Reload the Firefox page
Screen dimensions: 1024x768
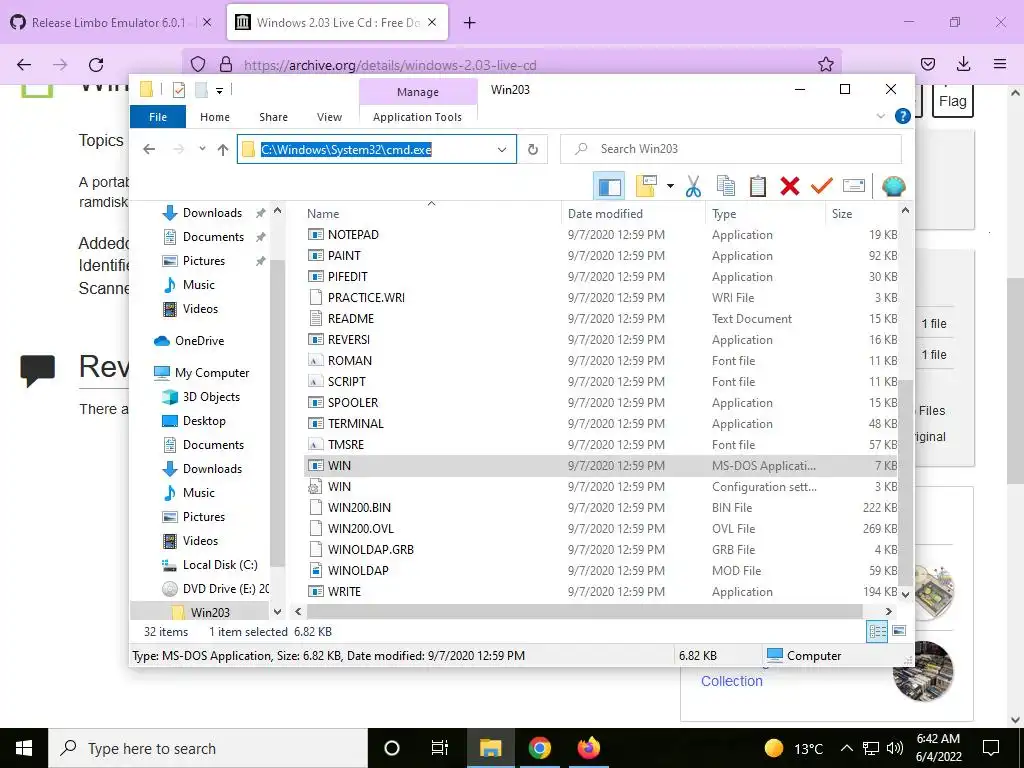[x=96, y=65]
